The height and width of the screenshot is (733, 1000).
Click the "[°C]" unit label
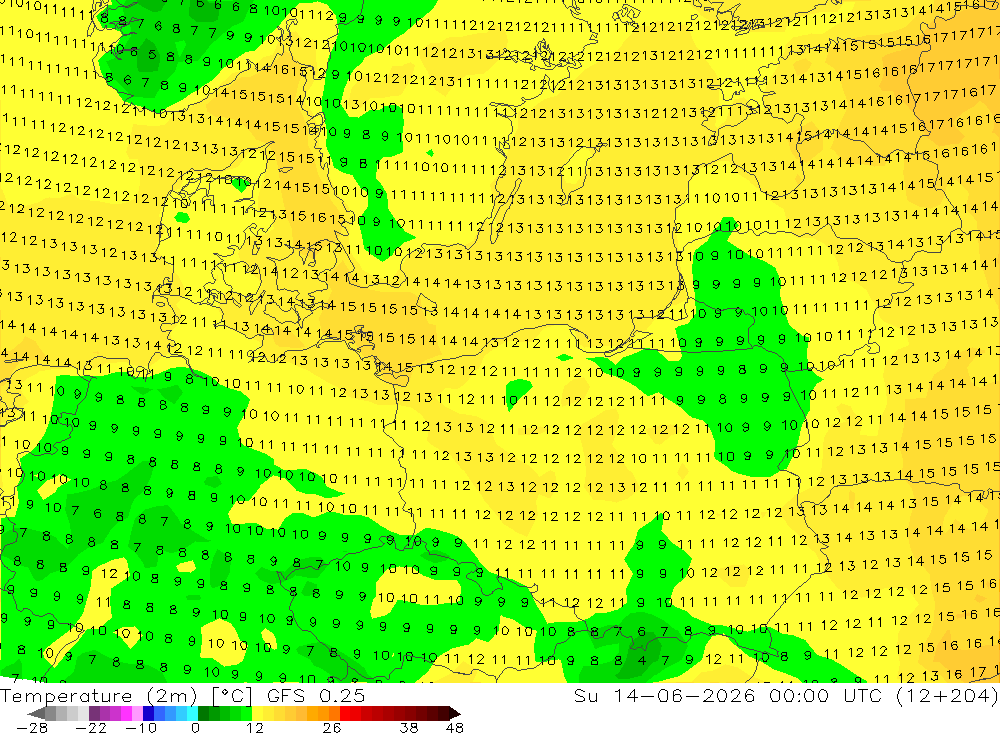pos(232,696)
